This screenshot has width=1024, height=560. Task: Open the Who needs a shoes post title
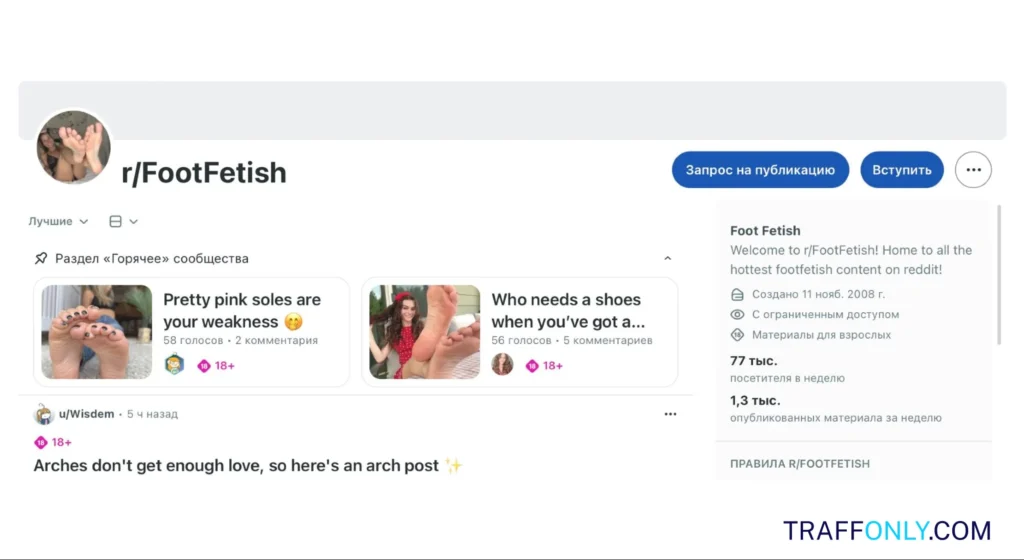[567, 310]
